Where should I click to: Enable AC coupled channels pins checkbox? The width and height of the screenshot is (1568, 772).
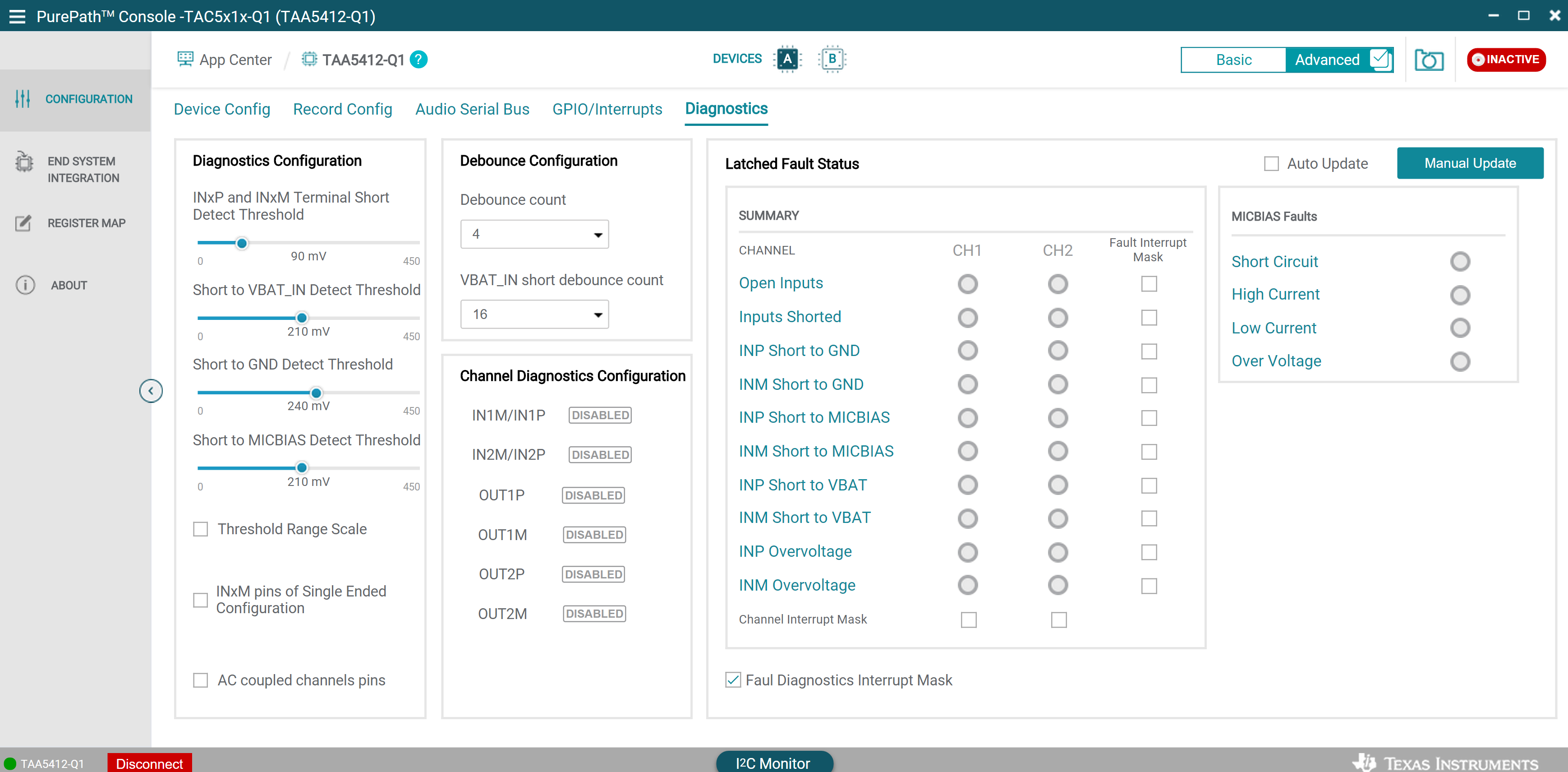[x=200, y=680]
